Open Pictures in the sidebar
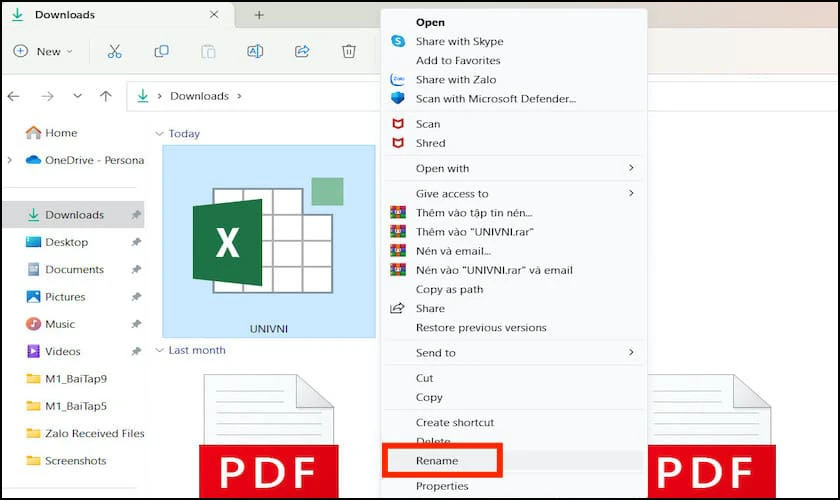 click(56, 297)
